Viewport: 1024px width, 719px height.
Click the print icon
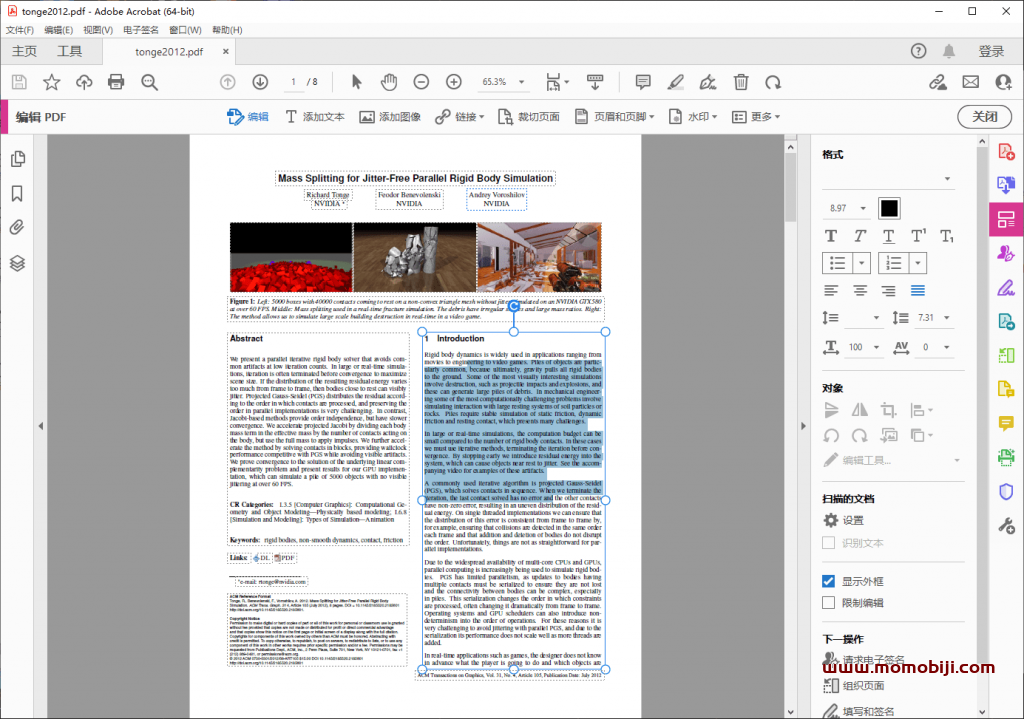[x=118, y=82]
